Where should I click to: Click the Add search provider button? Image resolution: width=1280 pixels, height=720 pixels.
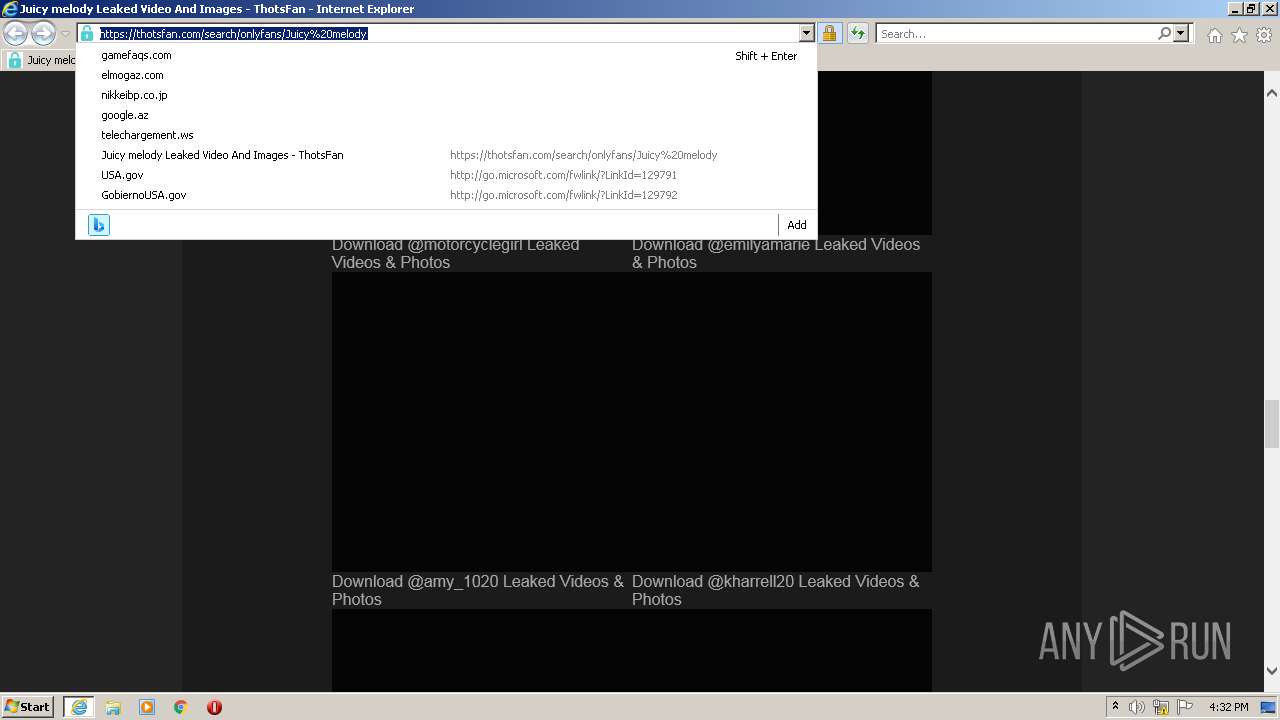796,225
